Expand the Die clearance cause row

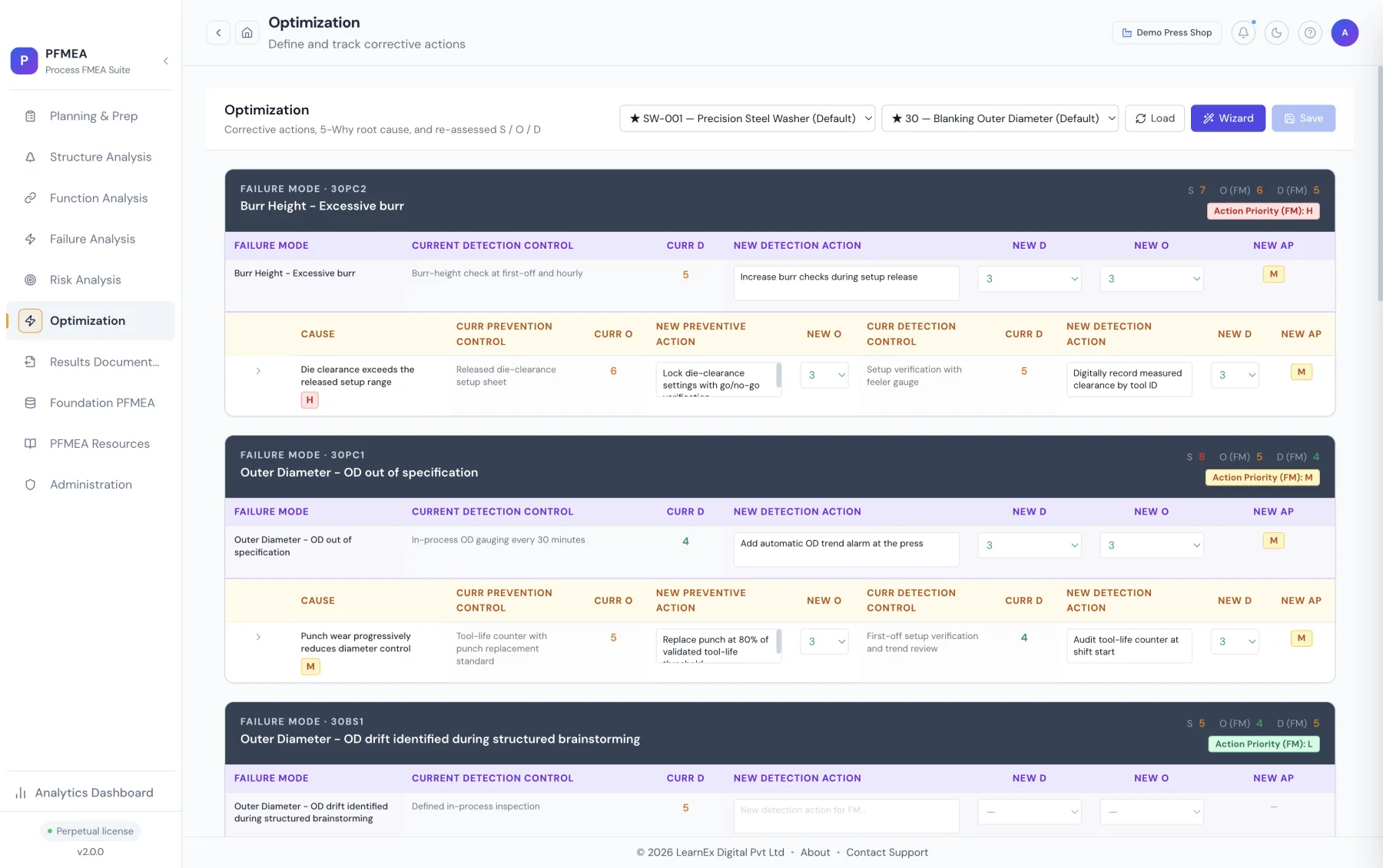(x=258, y=370)
